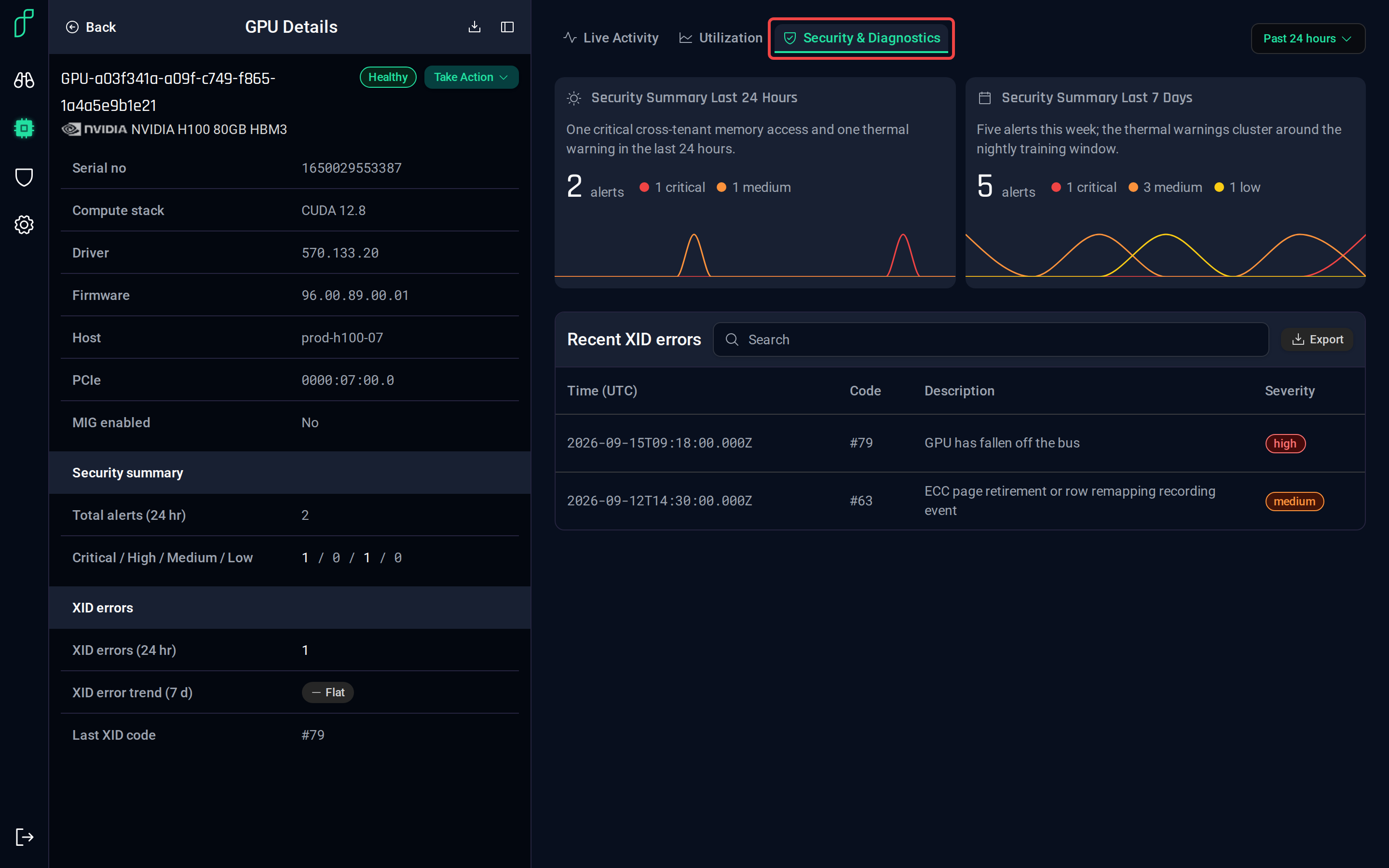Screen dimensions: 1389x868
Task: Click the Driver value 570.133.20
Action: coord(340,253)
